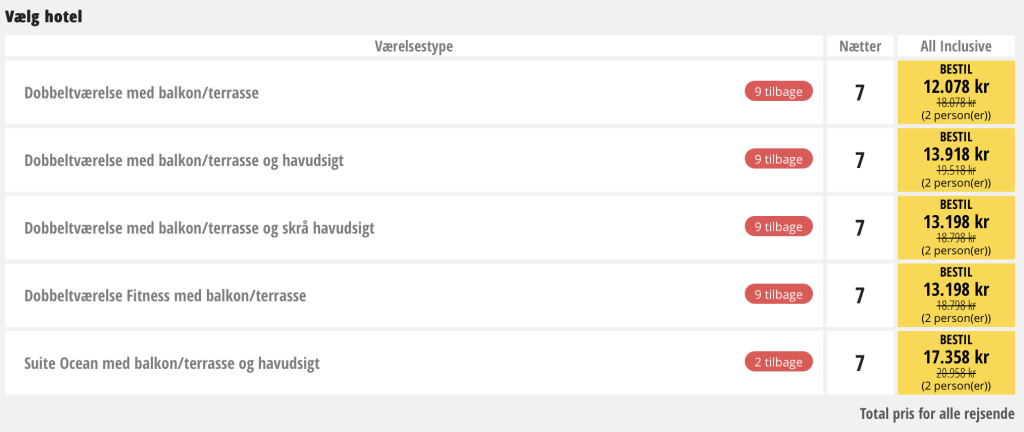
Task: Click the "Nætter" column header
Action: 859,46
